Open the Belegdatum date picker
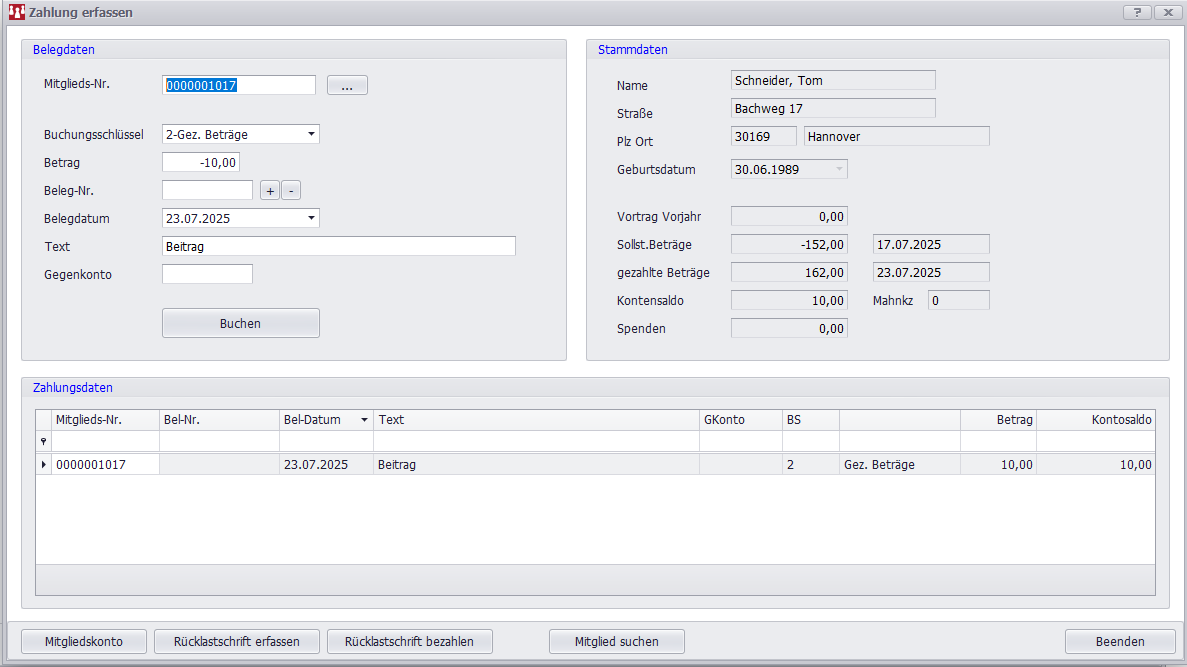The image size is (1187, 667). (311, 218)
